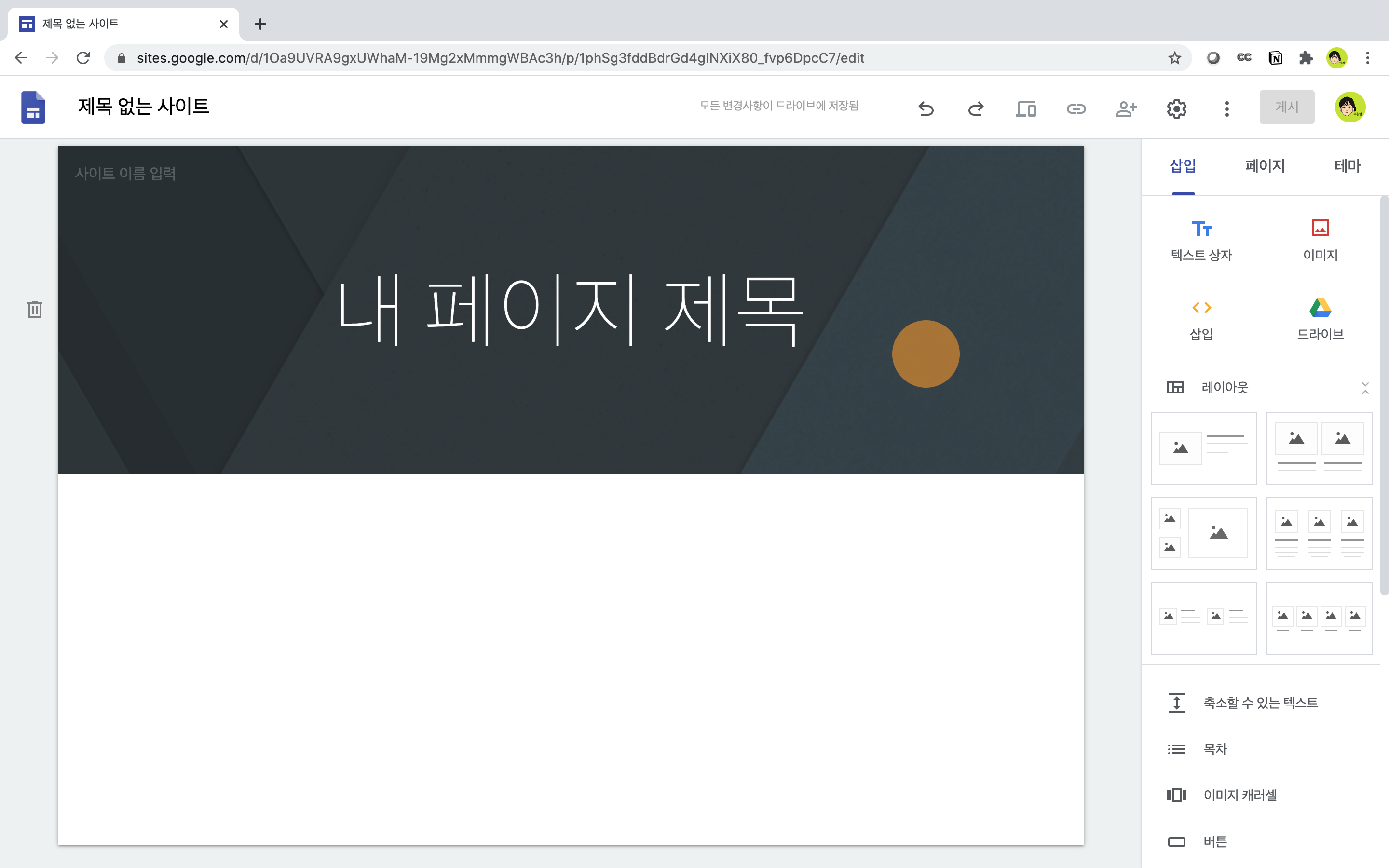Delete header section with trash icon
1389x868 pixels.
(34, 310)
